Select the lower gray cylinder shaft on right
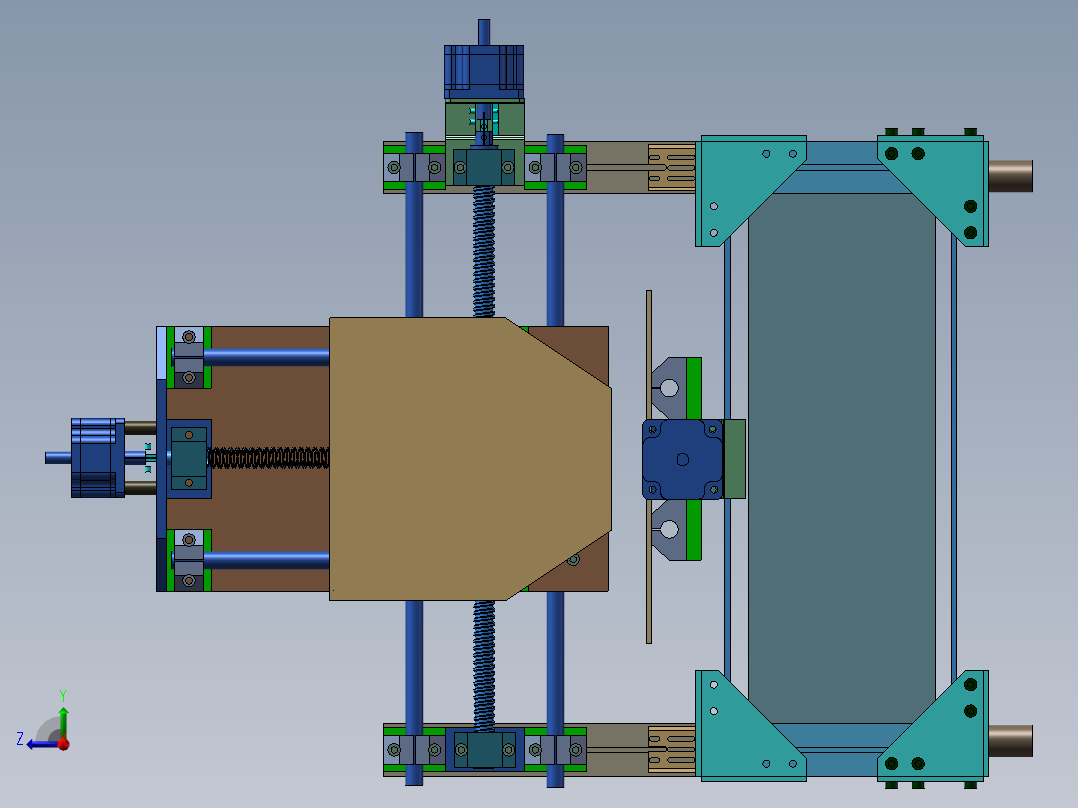Viewport: 1078px width, 808px height. tap(1011, 741)
